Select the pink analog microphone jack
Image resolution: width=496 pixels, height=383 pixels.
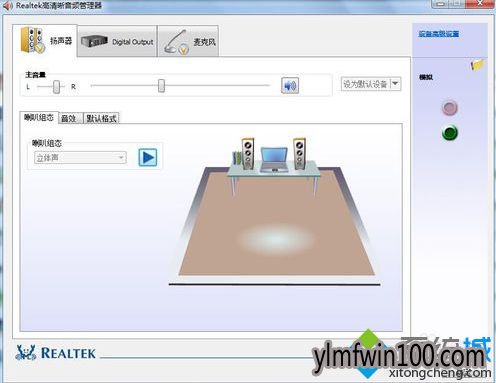pos(449,108)
